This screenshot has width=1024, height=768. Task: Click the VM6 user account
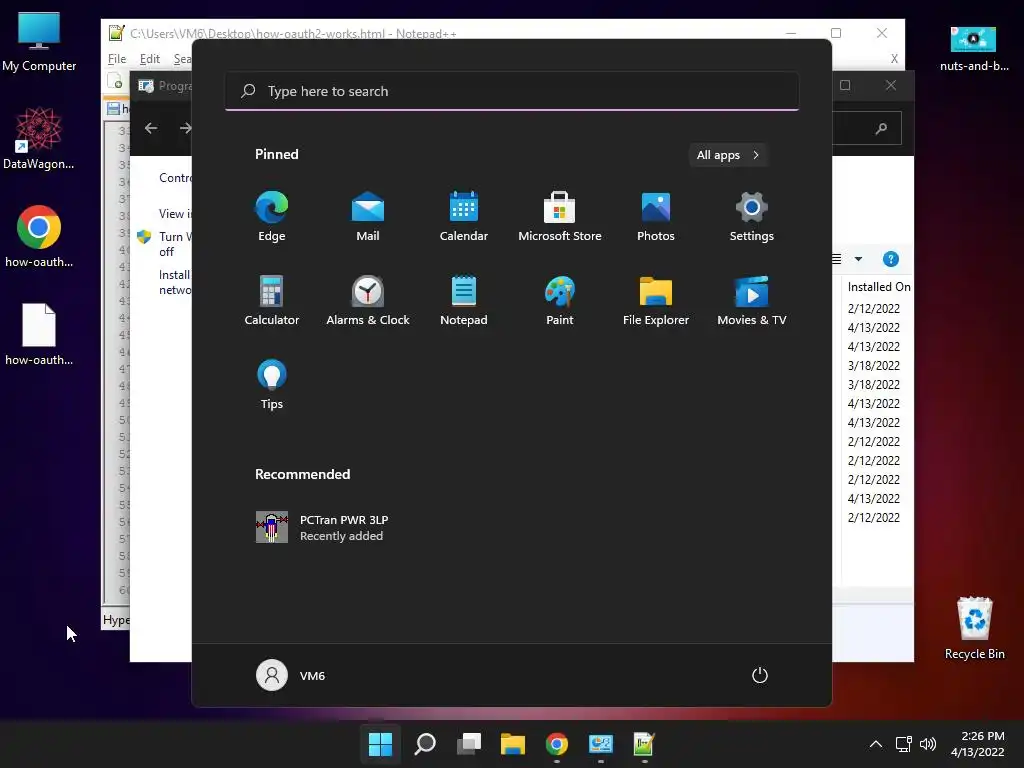(291, 675)
